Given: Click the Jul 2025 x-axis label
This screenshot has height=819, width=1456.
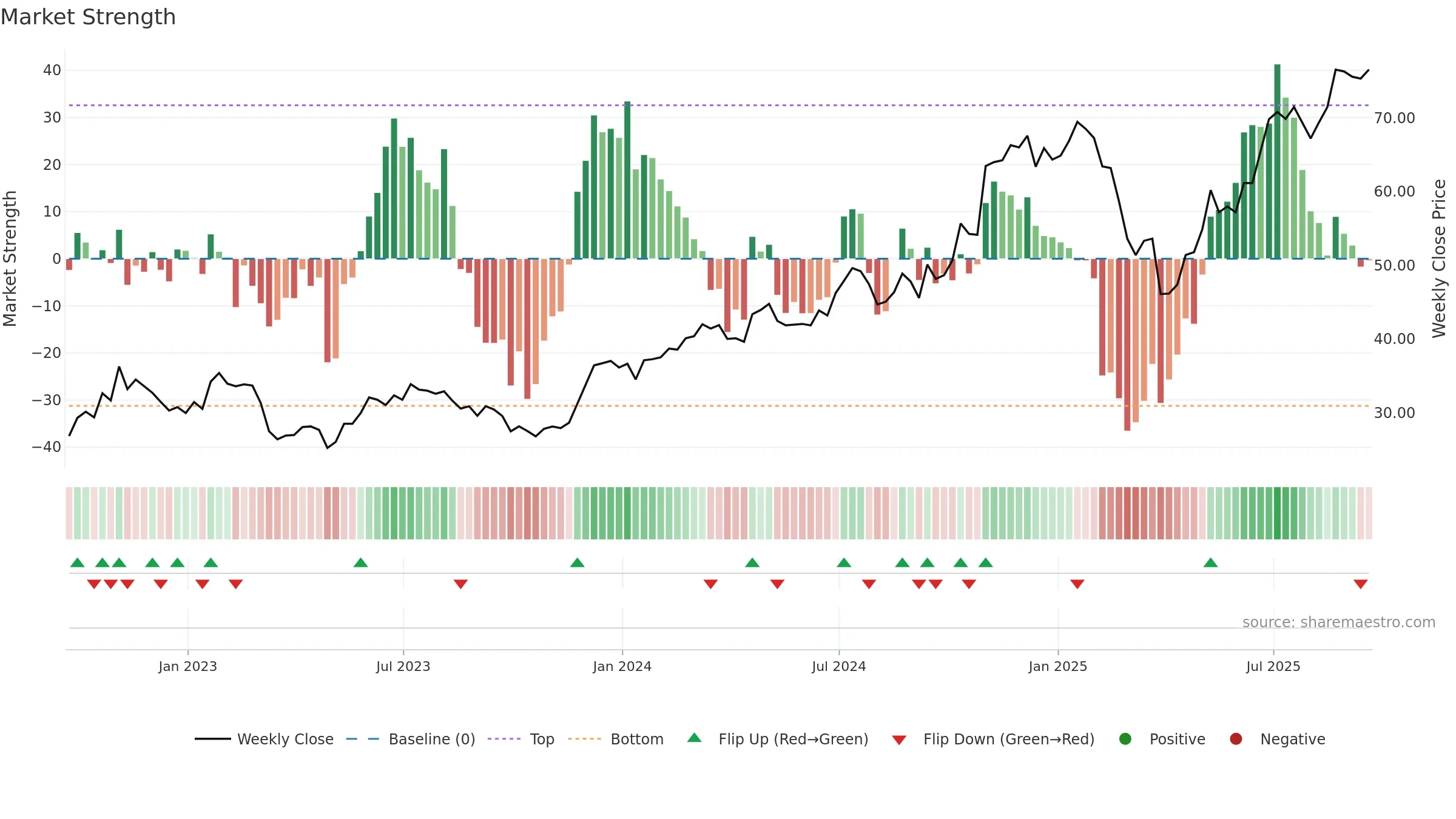Looking at the screenshot, I should click(1273, 666).
